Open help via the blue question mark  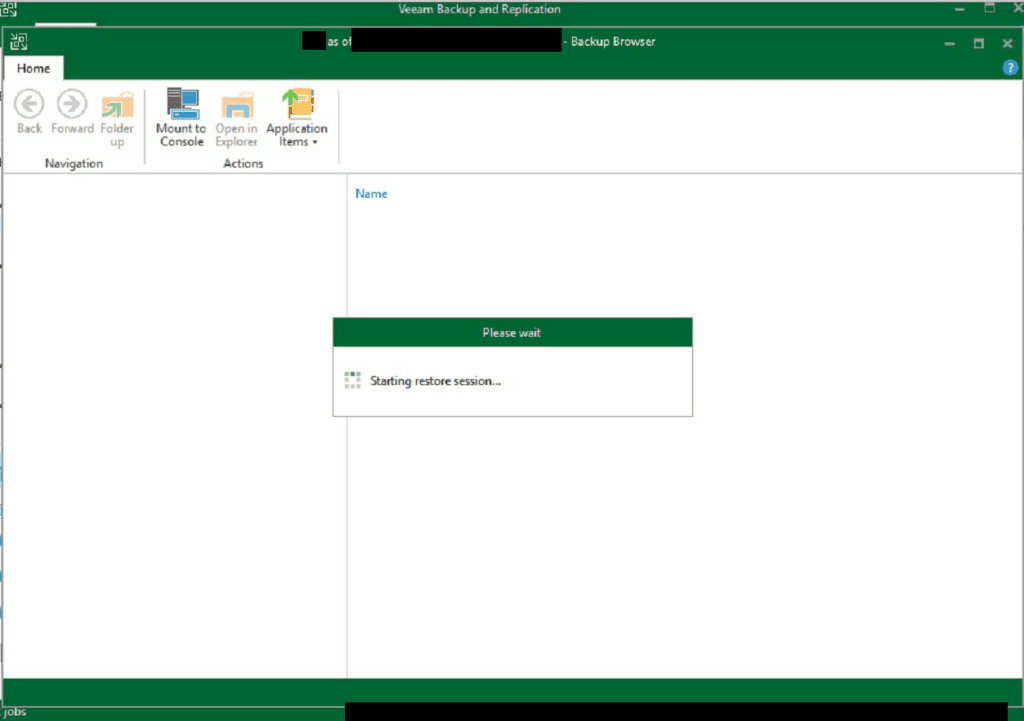tap(1010, 68)
